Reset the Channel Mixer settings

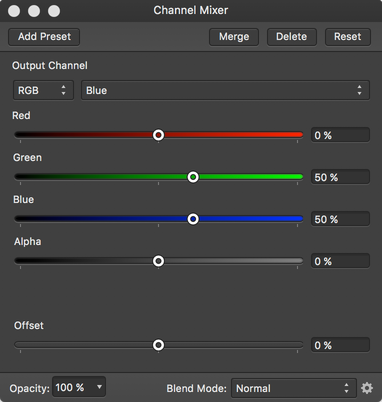(x=348, y=37)
